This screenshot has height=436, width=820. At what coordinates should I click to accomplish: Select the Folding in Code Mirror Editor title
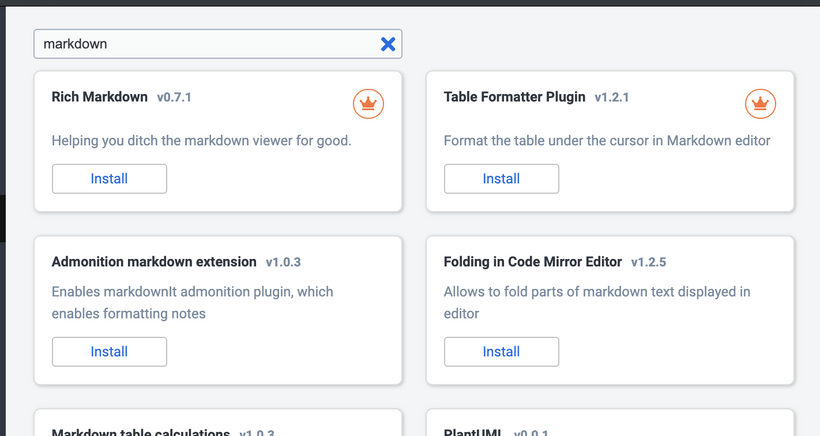tap(533, 262)
